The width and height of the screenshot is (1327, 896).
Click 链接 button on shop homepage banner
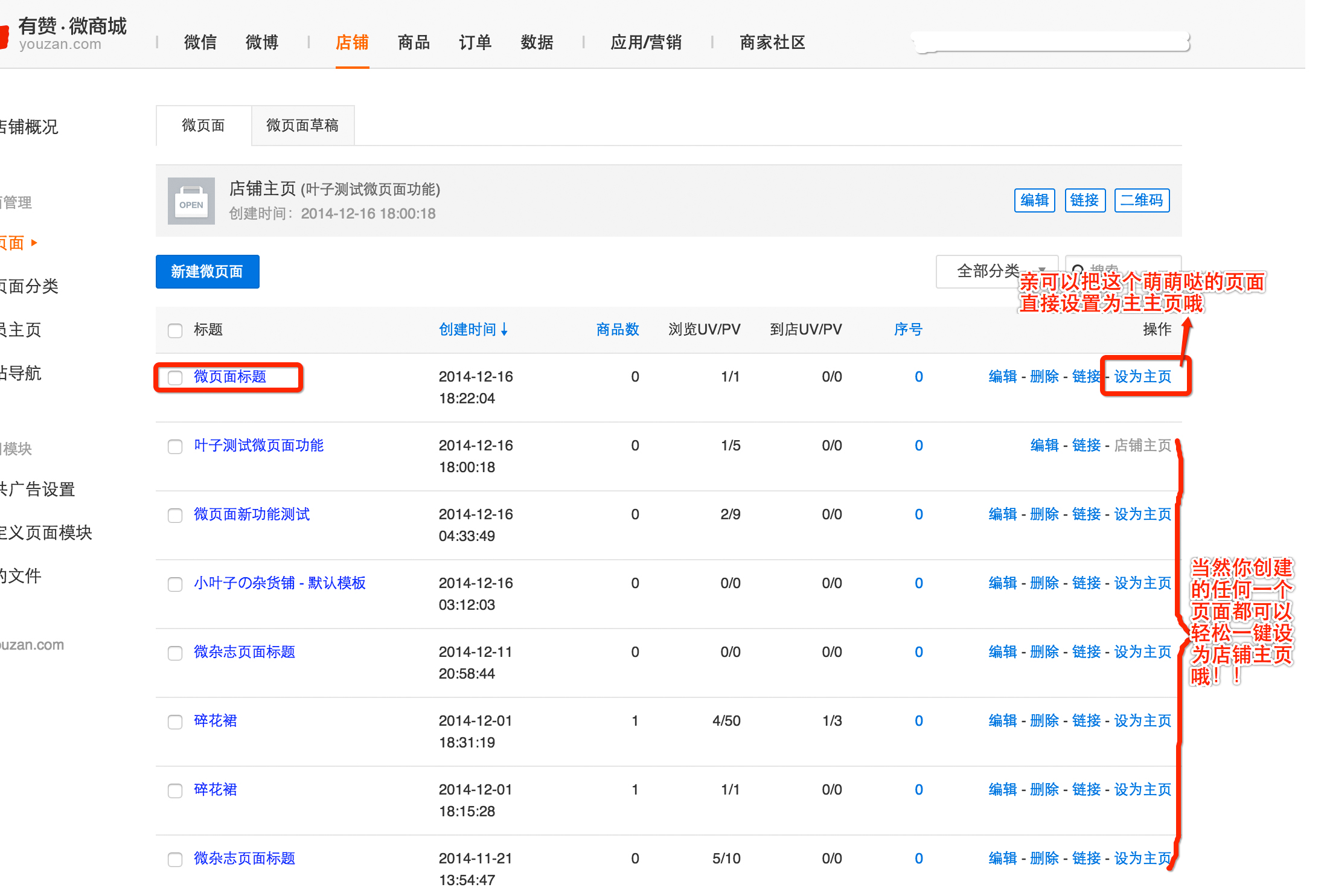[x=1084, y=200]
